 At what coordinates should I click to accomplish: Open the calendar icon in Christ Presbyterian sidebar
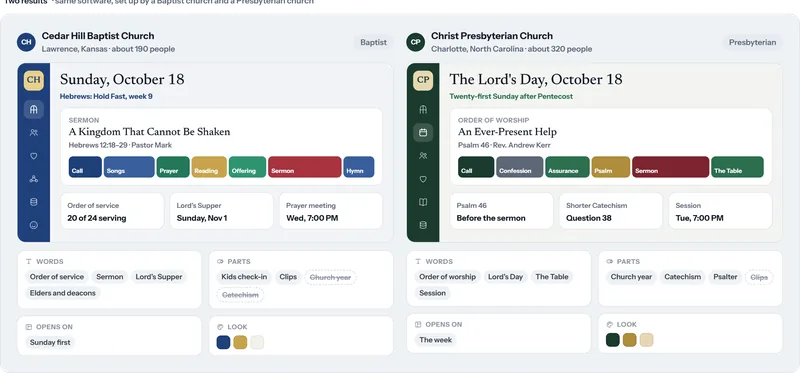423,133
